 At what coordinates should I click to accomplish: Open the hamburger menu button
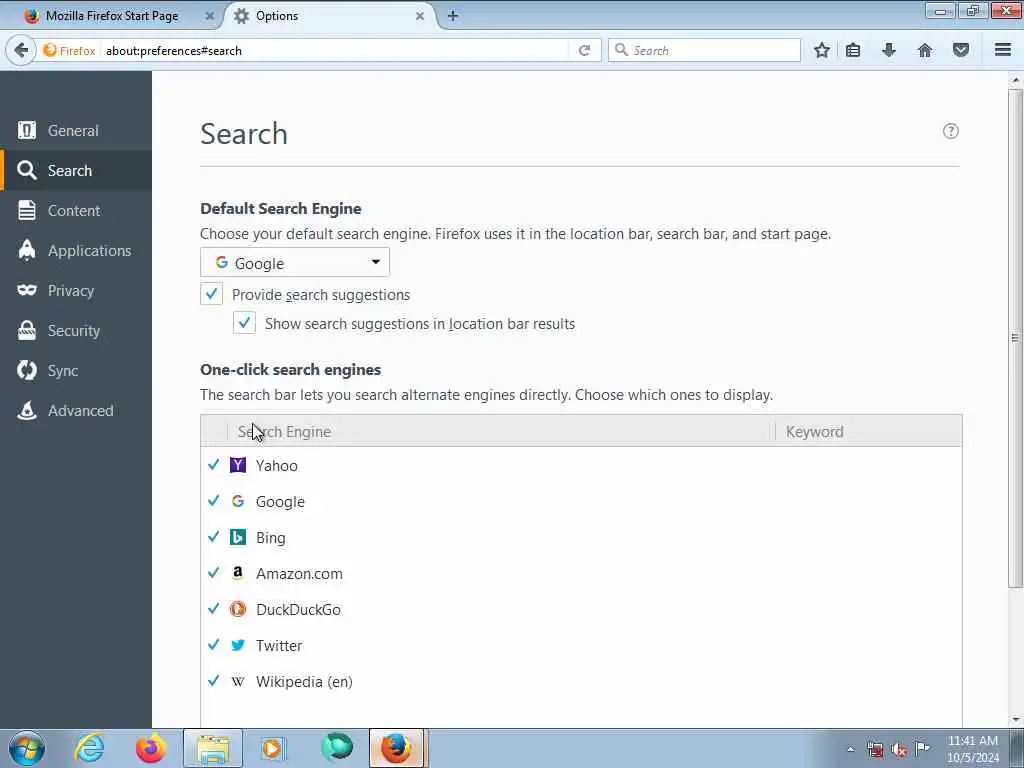coord(1003,50)
